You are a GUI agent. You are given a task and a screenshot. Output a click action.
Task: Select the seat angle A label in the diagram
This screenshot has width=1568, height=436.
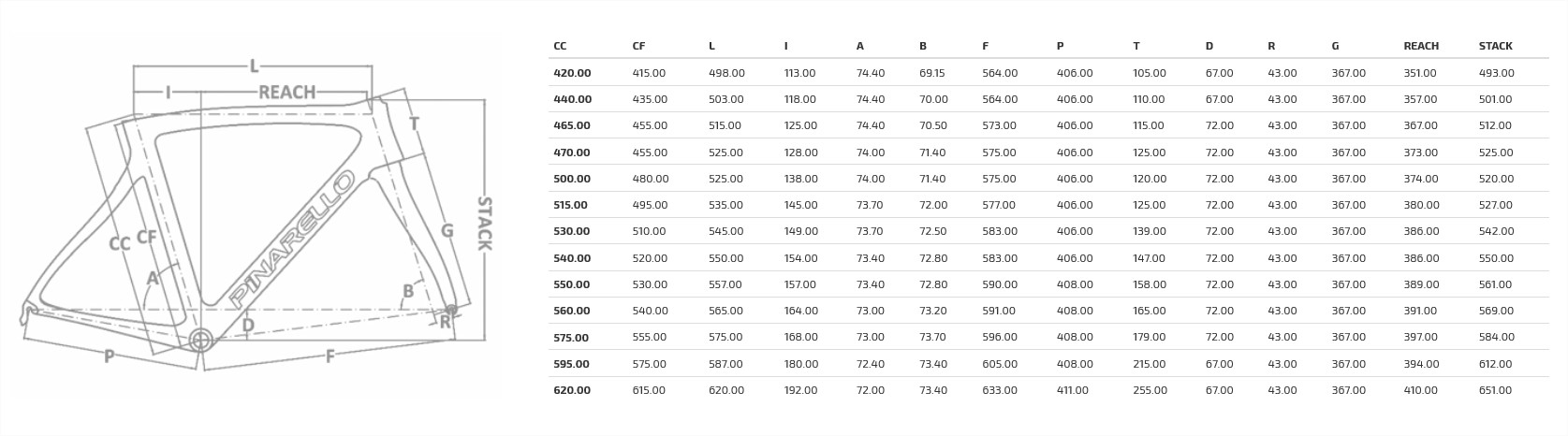click(x=154, y=278)
